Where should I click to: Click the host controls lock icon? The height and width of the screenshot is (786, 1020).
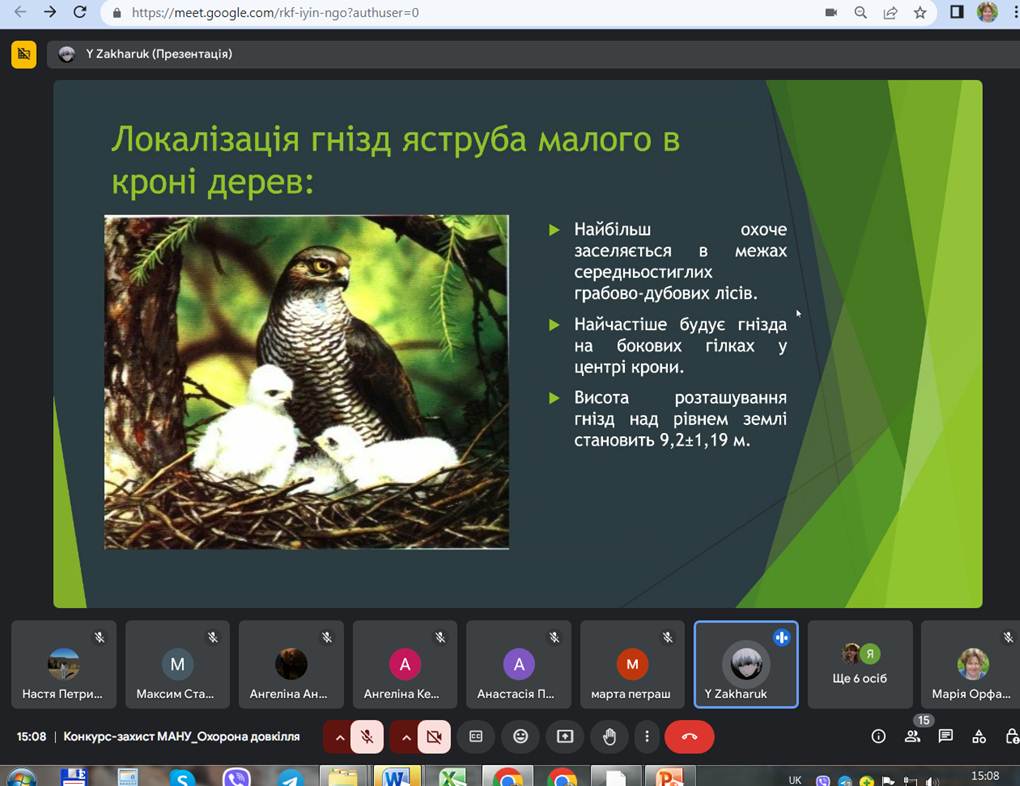coord(1012,736)
